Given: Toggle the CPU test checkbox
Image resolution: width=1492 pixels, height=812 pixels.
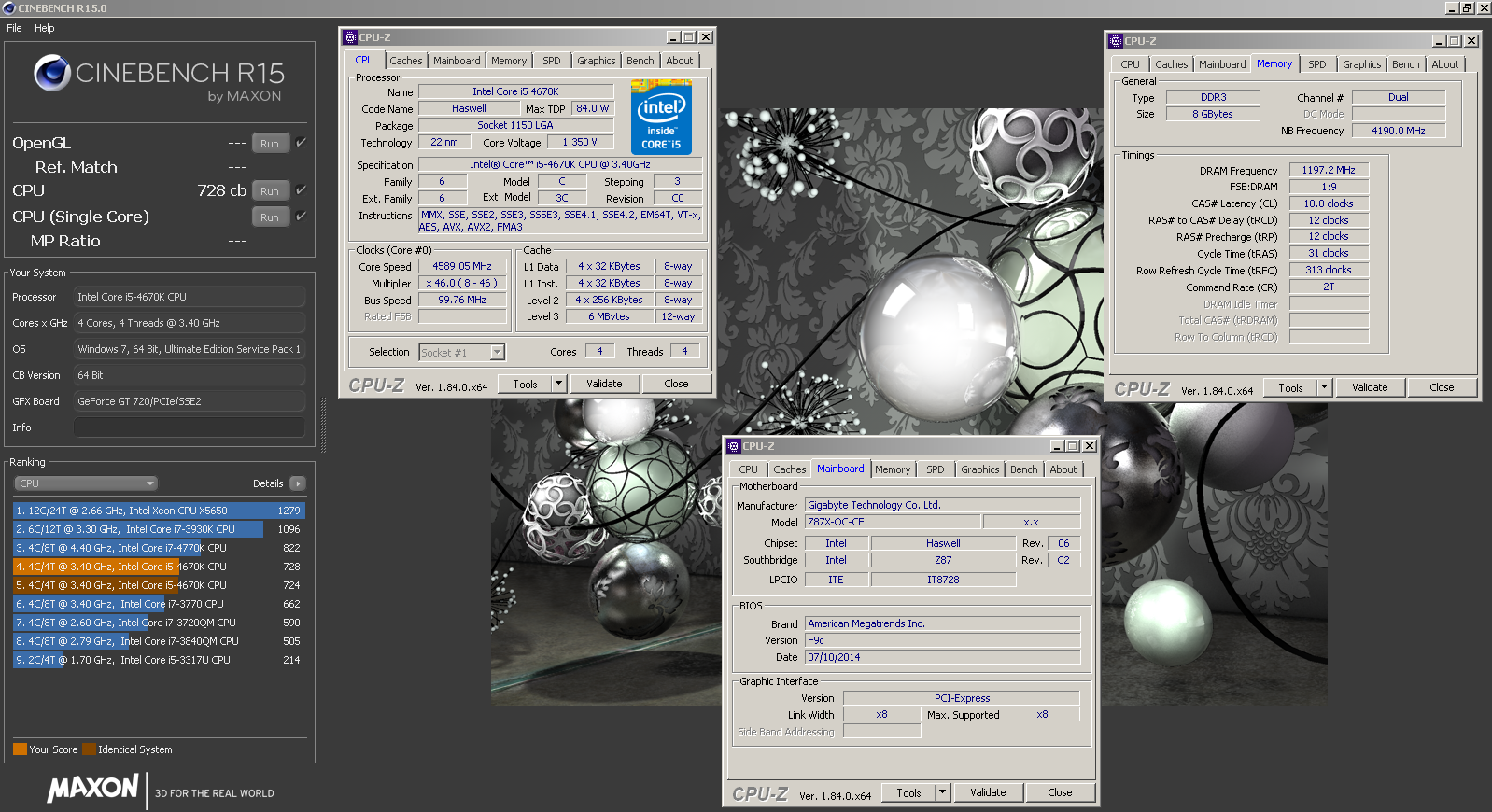Looking at the screenshot, I should (x=301, y=190).
